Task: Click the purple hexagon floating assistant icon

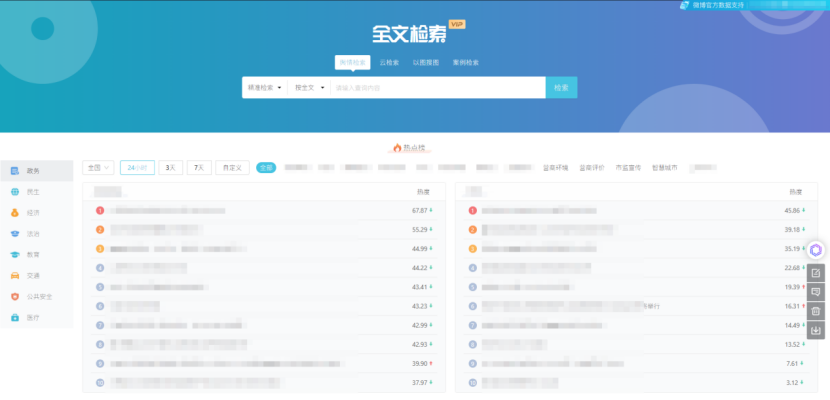Action: pyautogui.click(x=816, y=250)
